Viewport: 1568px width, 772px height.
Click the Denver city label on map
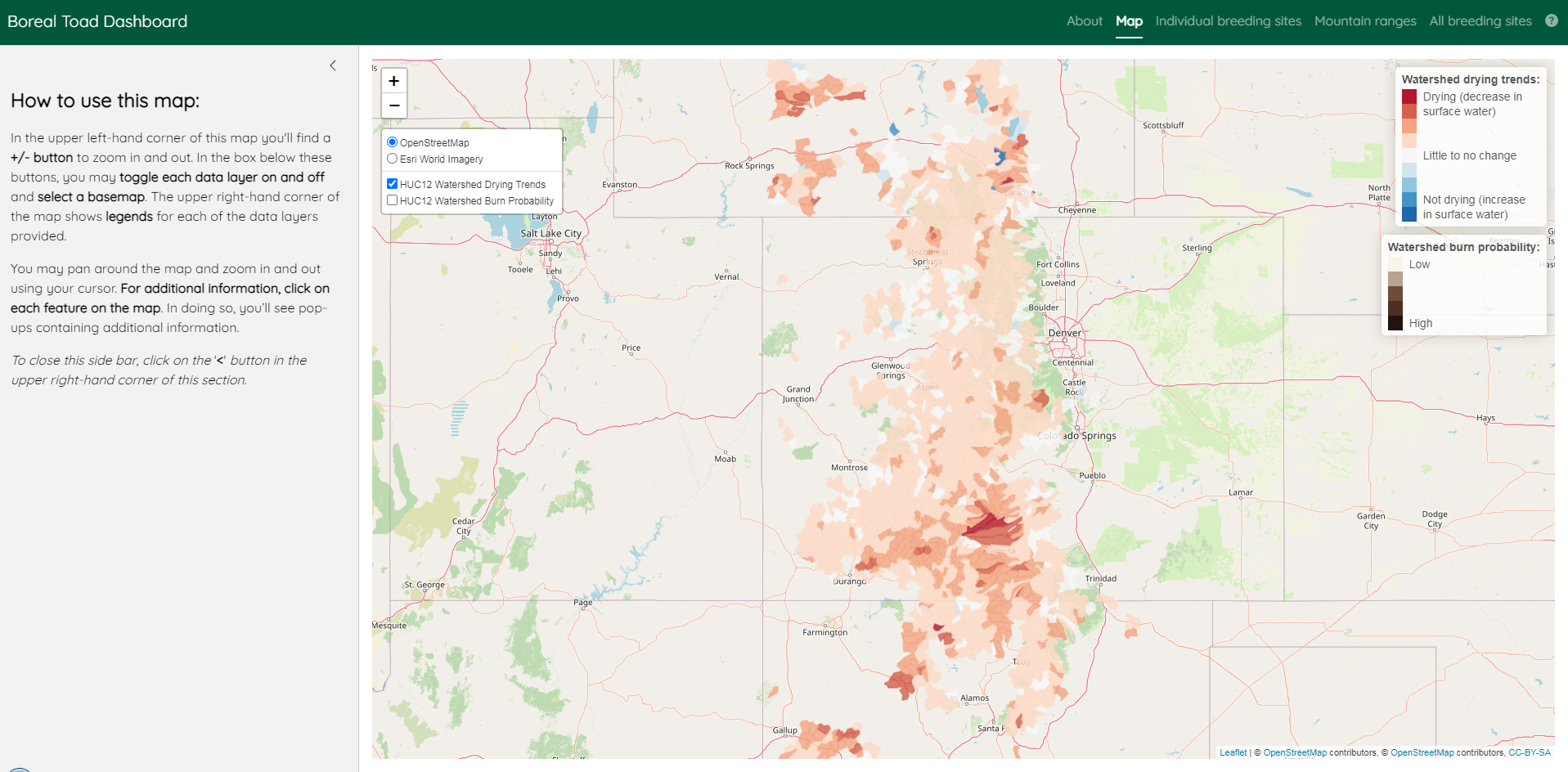click(1064, 333)
